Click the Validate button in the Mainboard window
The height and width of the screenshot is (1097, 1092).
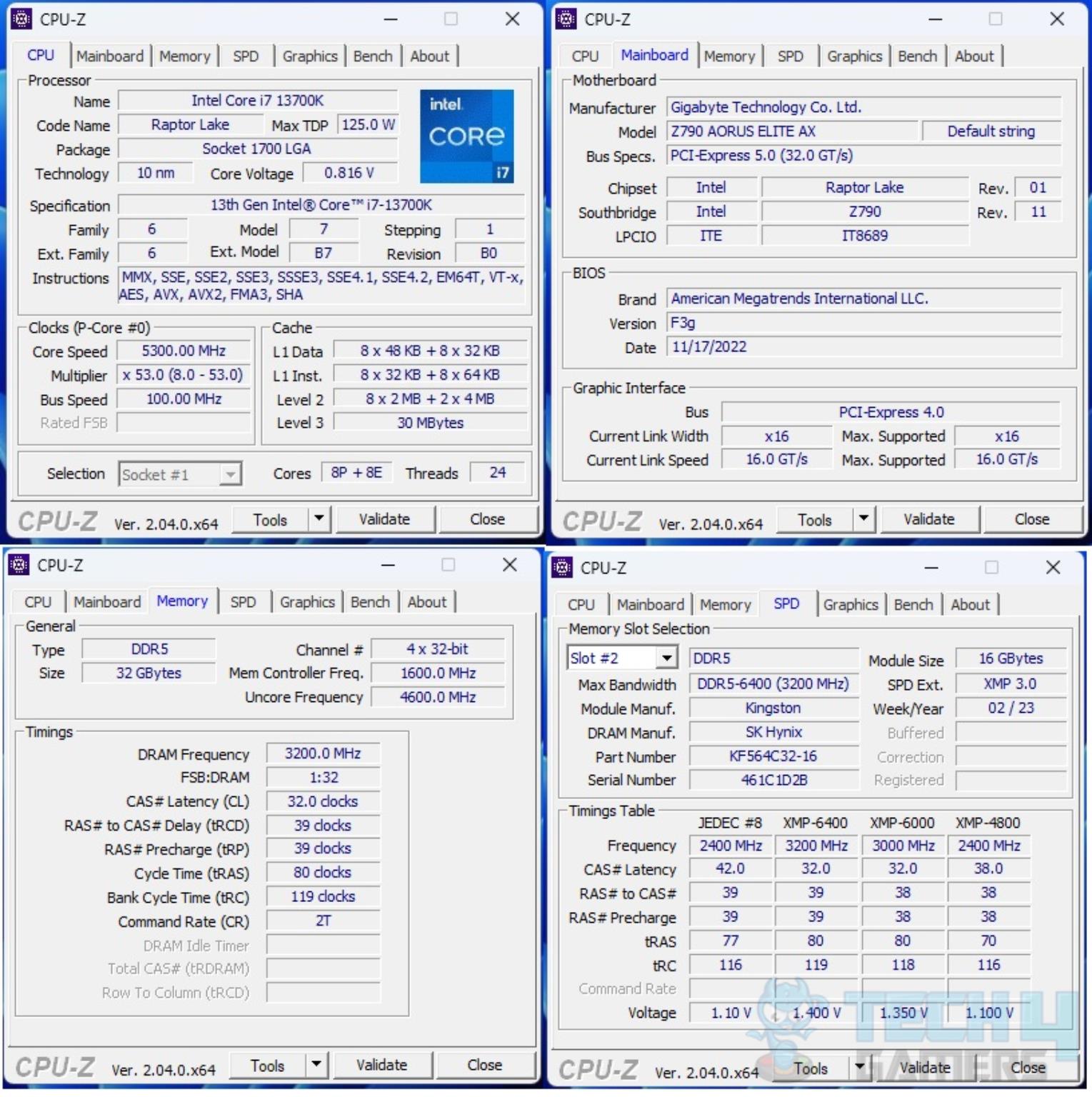tap(928, 519)
